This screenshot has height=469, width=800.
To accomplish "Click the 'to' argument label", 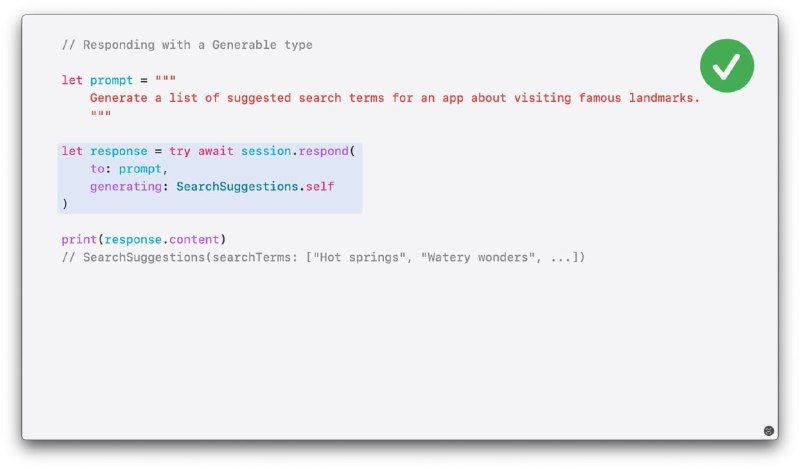I will tap(97, 169).
